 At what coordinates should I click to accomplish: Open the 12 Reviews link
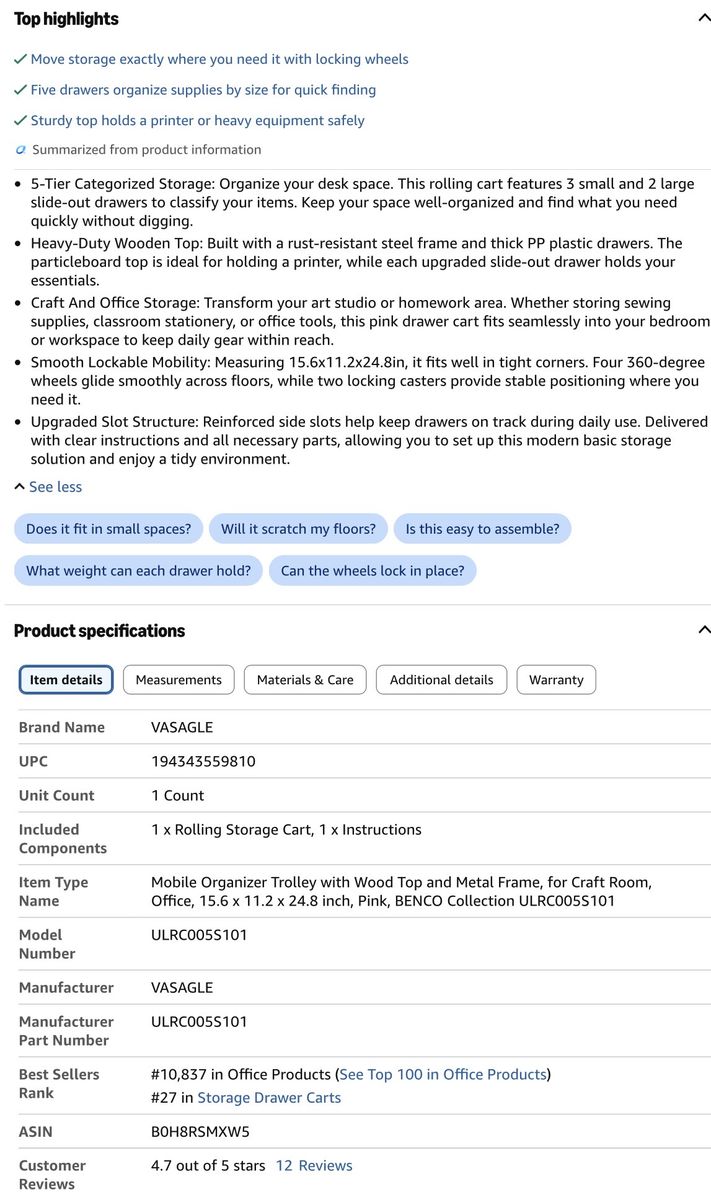click(314, 1166)
